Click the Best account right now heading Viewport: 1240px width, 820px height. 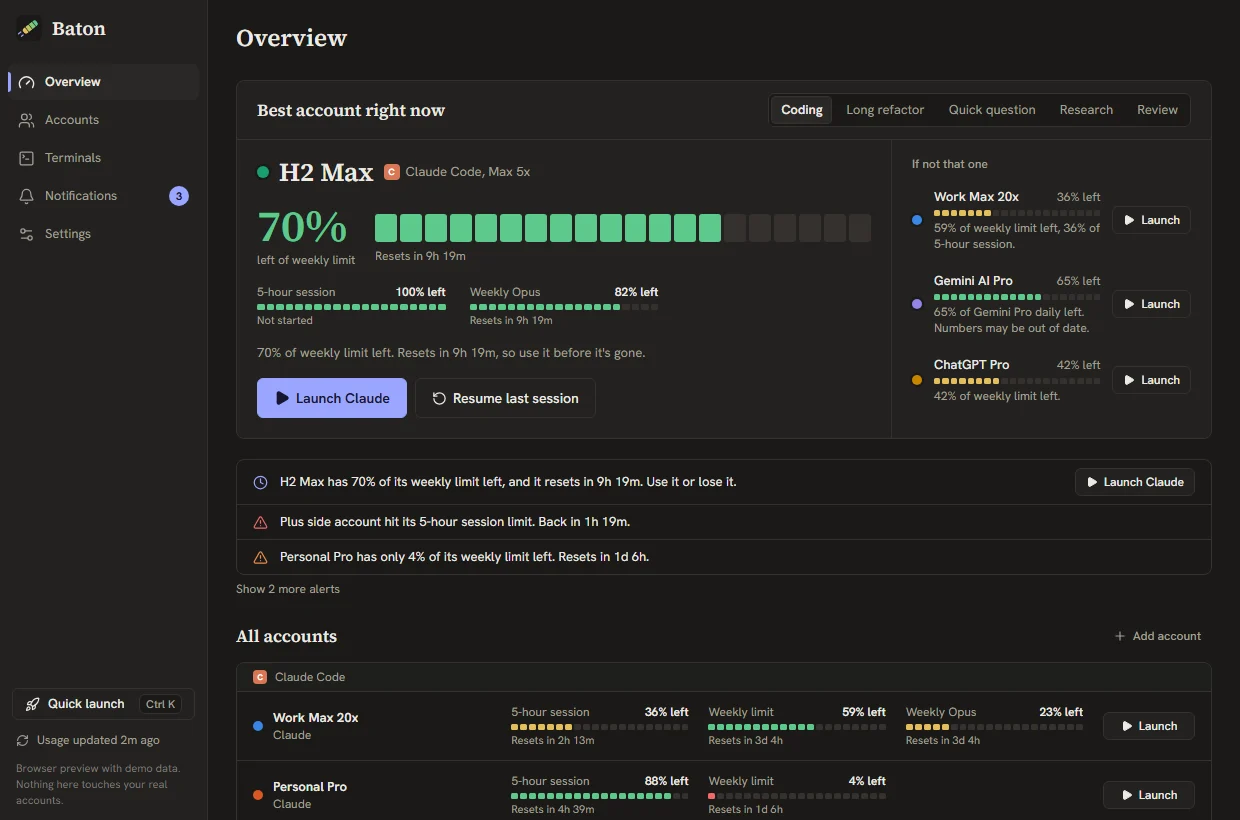(351, 110)
